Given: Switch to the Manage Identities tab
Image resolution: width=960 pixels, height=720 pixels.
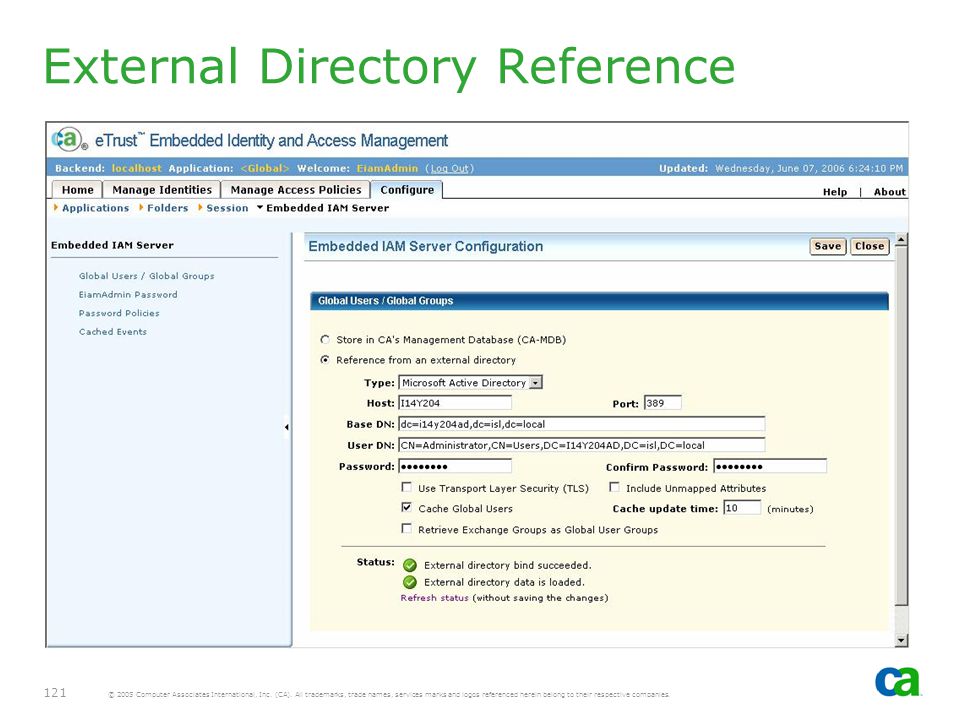Looking at the screenshot, I should (x=162, y=190).
